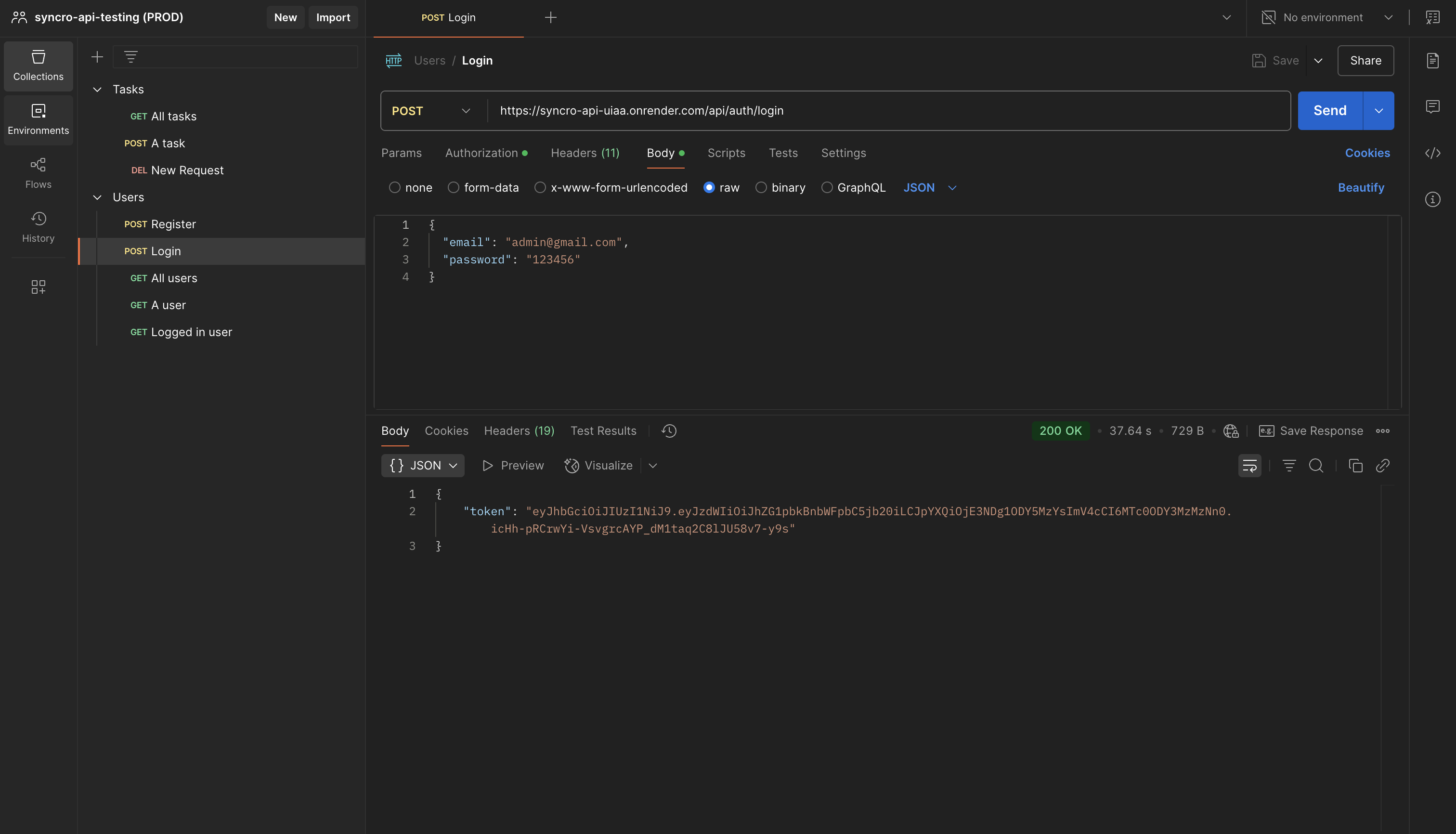
Task: Click the plus icon to create a collection
Action: coord(97,57)
